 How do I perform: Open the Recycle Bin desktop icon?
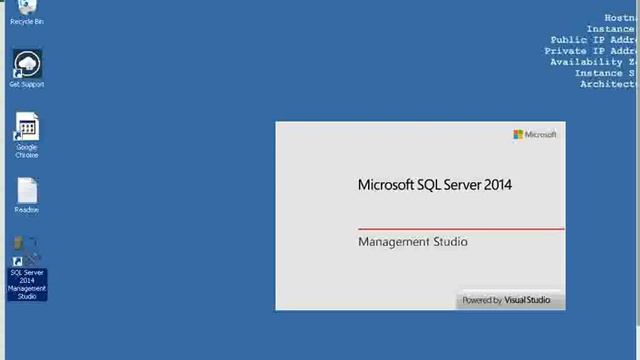click(x=27, y=7)
